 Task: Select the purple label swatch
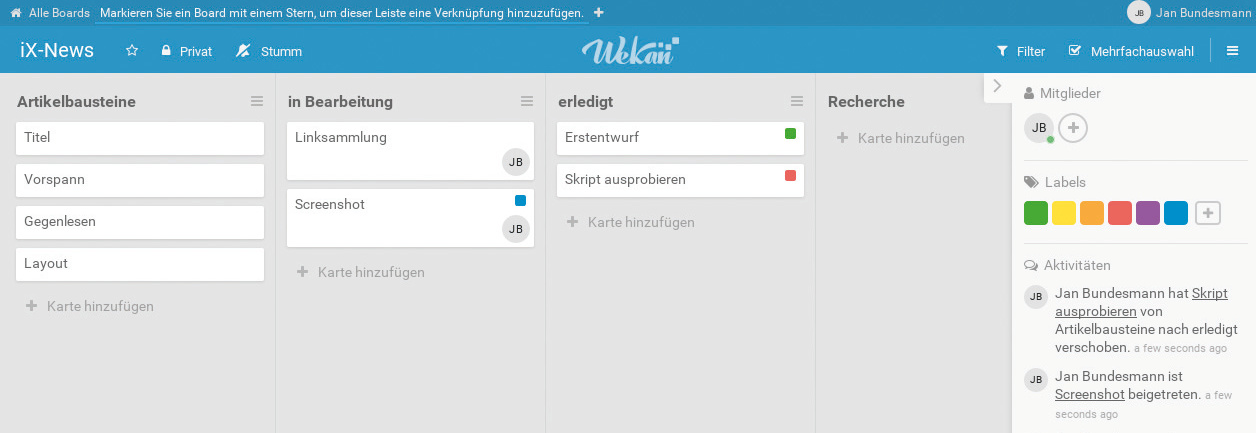coord(1148,213)
